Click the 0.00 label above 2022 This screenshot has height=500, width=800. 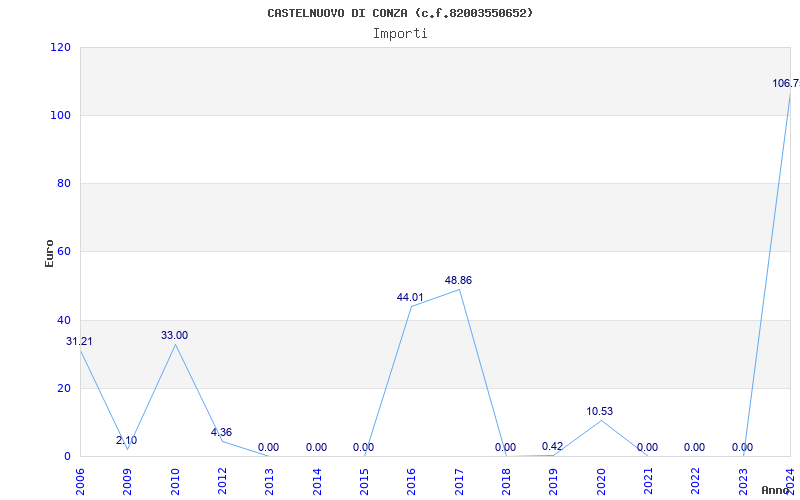click(694, 447)
